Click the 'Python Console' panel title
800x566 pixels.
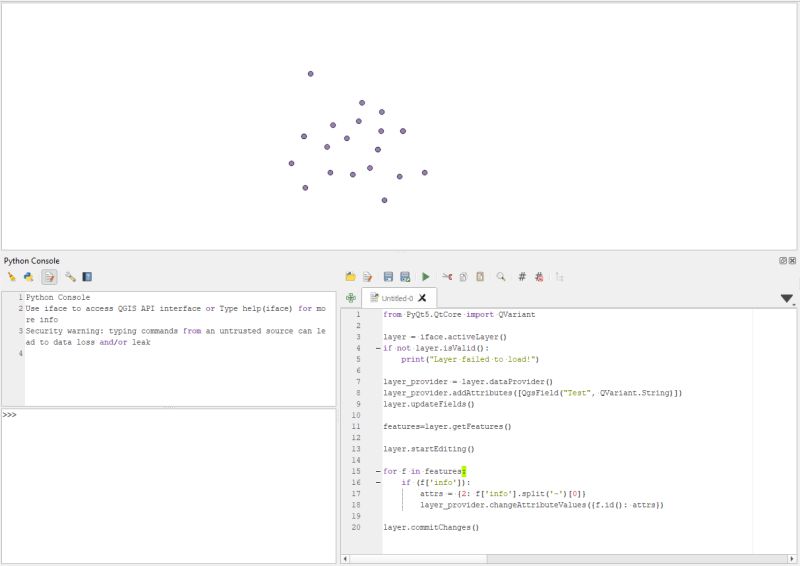32,261
